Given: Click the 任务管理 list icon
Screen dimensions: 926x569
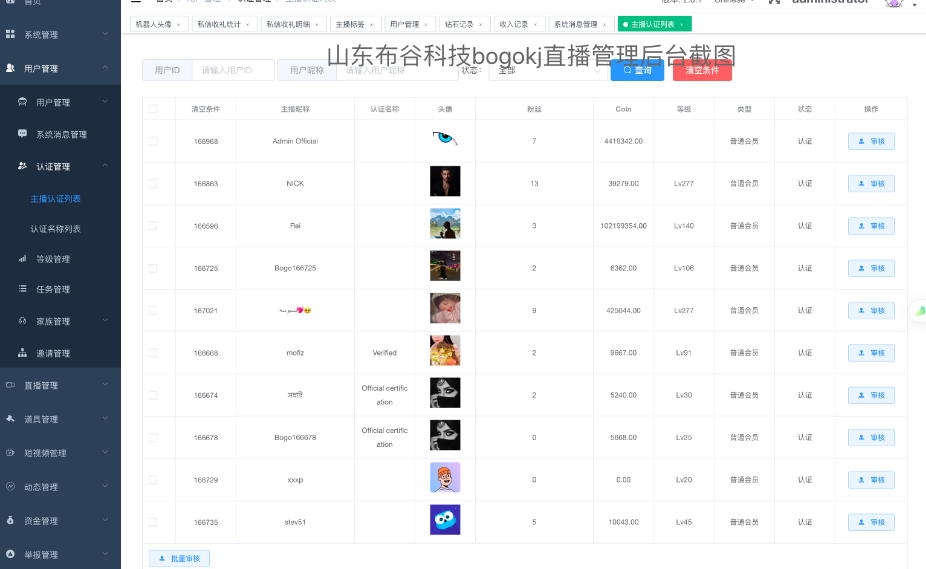Looking at the screenshot, I should pos(23,289).
